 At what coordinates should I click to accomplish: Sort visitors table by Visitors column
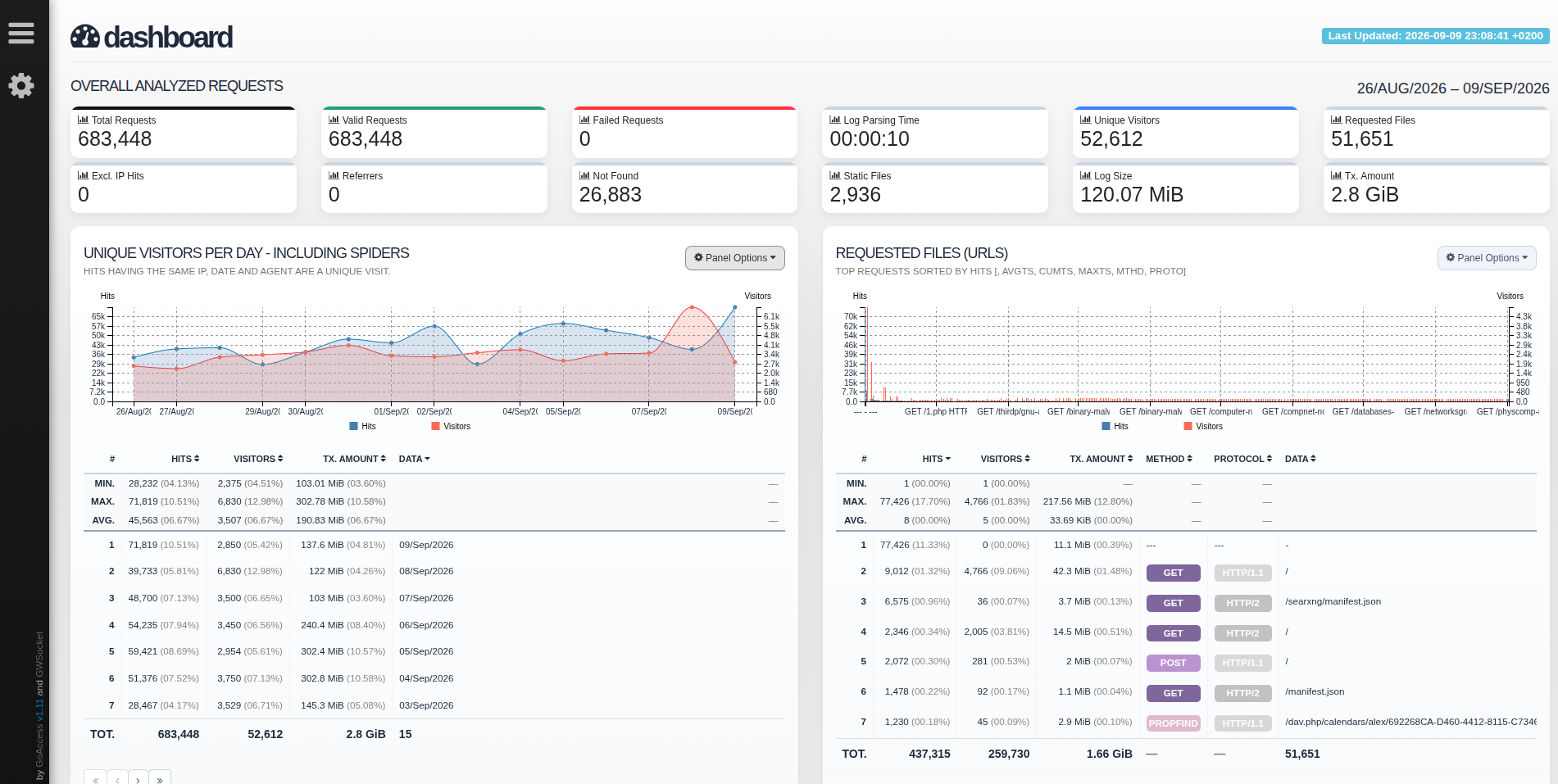[258, 459]
